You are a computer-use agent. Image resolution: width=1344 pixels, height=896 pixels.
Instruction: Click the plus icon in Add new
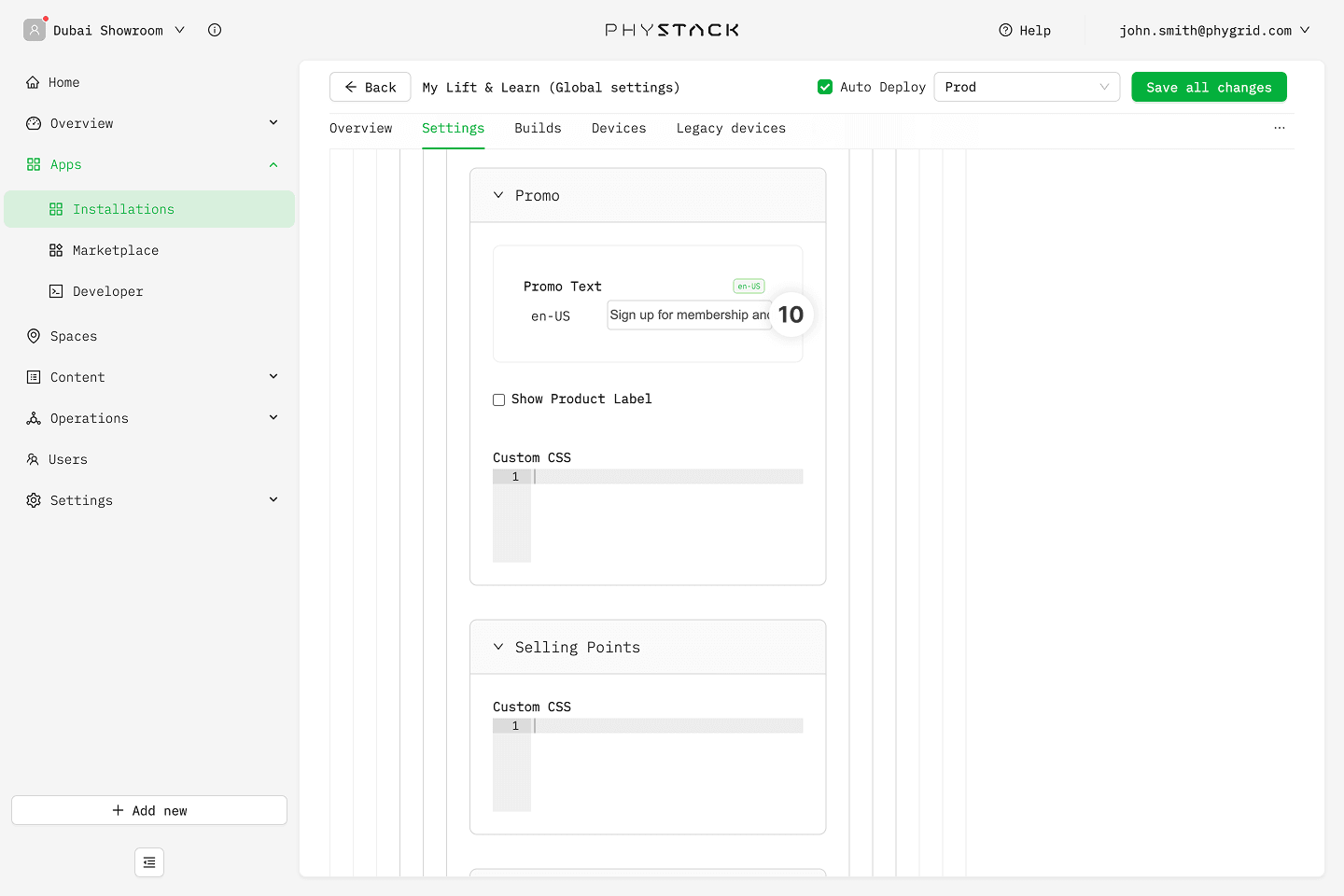point(118,810)
